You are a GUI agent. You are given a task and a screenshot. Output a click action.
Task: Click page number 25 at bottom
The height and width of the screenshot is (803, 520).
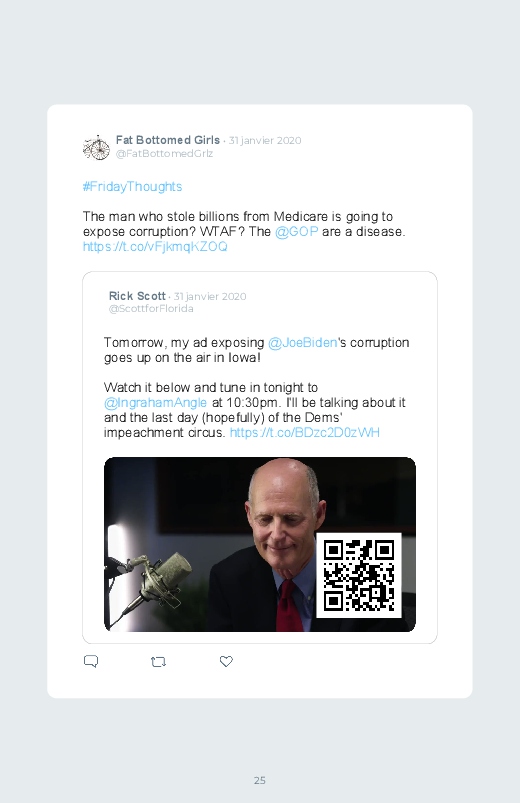click(260, 780)
